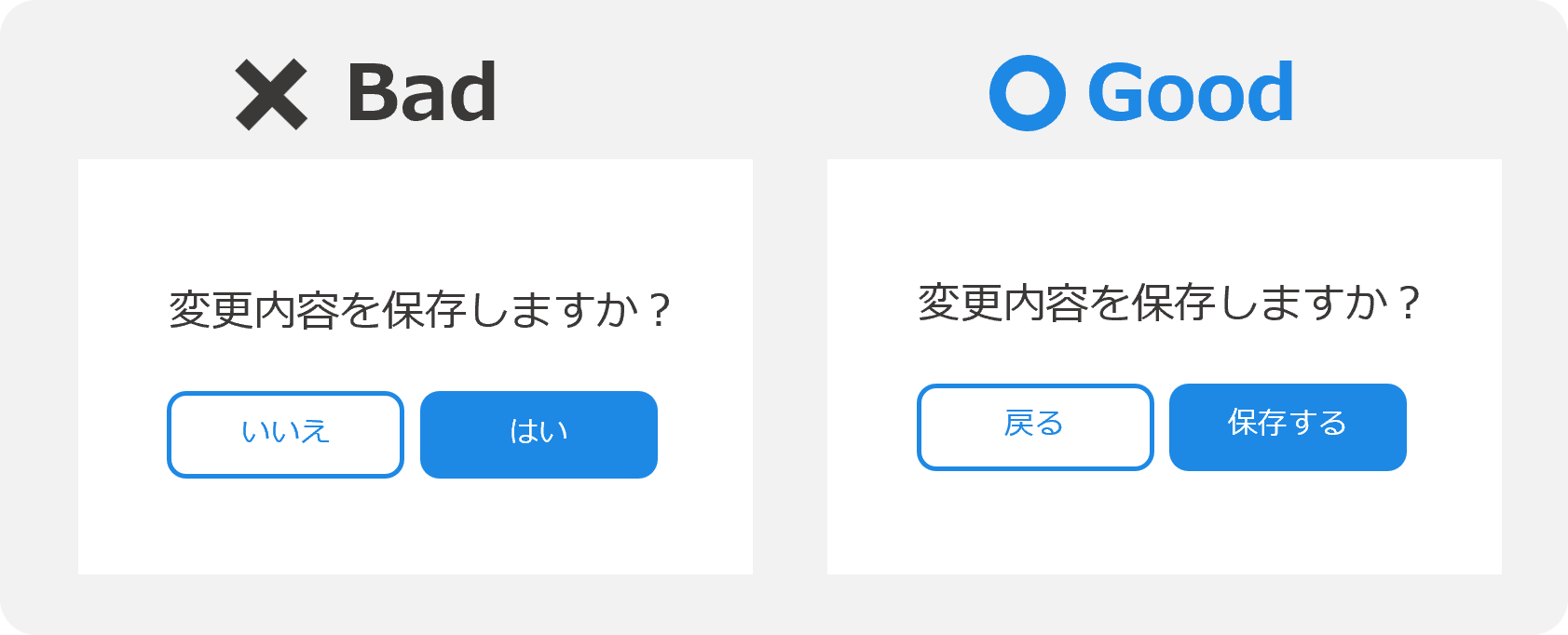Click the question mark ending the Bad dialog text
The height and width of the screenshot is (635, 1568).
coord(660,310)
